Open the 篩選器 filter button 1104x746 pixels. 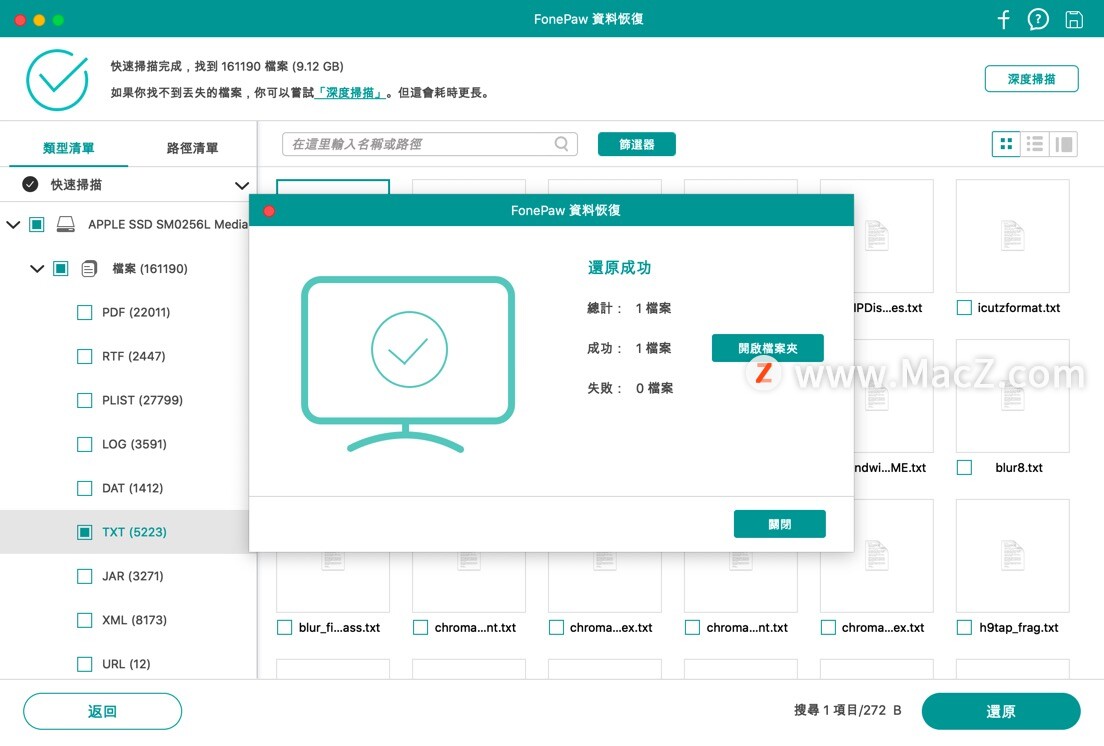(x=636, y=144)
